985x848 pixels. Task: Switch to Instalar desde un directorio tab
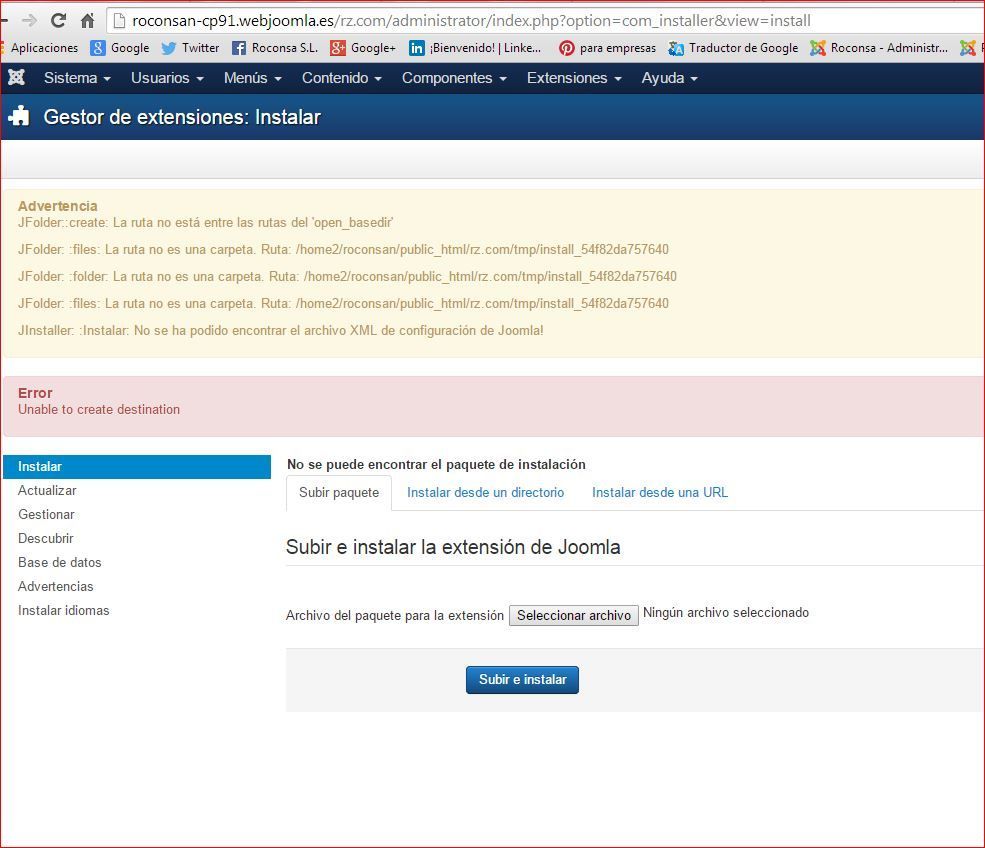(486, 492)
